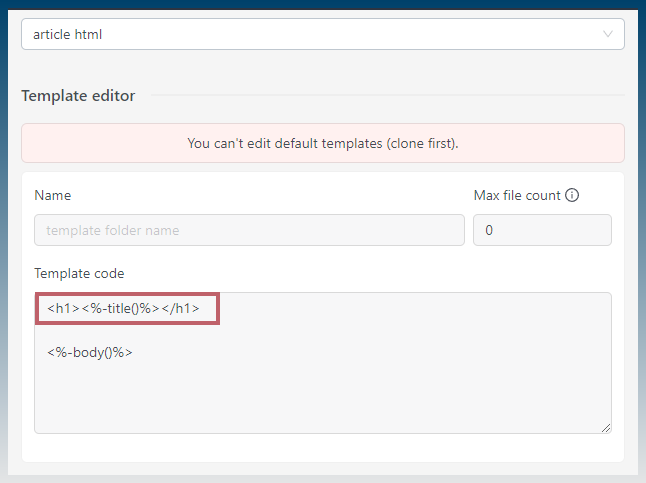This screenshot has height=483, width=646.
Task: Open the "article html" template dropdown
Action: [323, 34]
